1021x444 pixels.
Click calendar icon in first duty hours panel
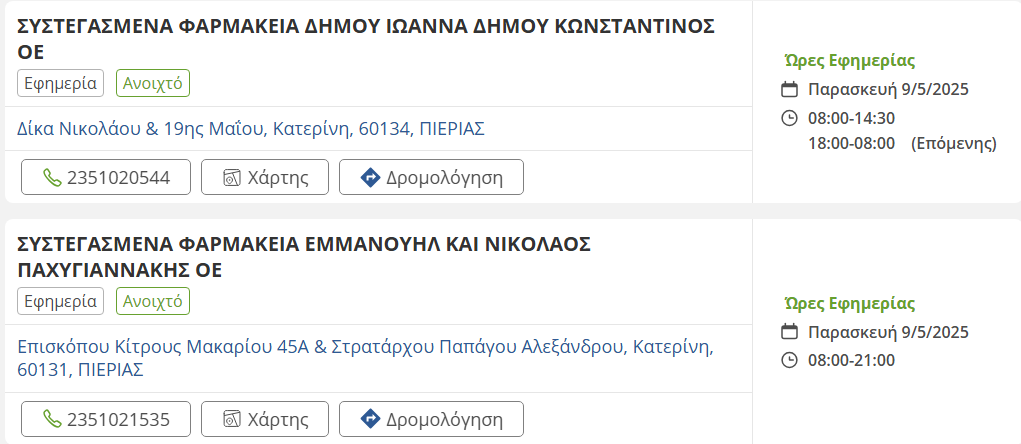tap(789, 89)
